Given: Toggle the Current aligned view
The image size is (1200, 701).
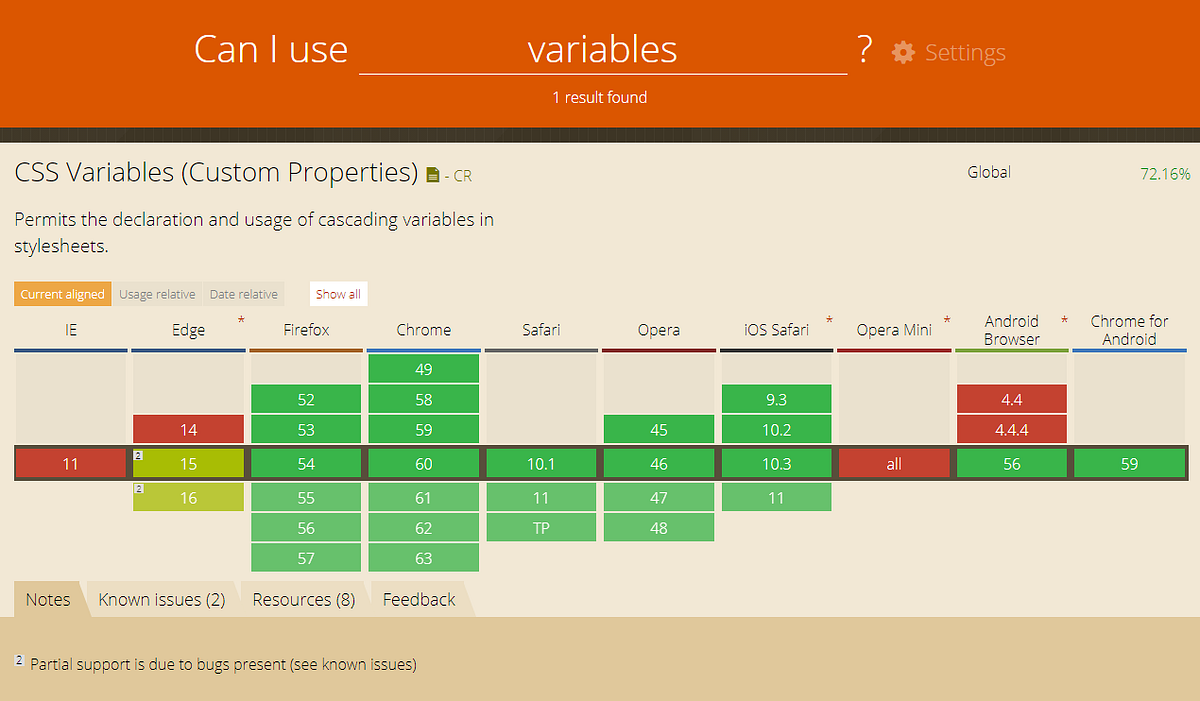Looking at the screenshot, I should (62, 293).
